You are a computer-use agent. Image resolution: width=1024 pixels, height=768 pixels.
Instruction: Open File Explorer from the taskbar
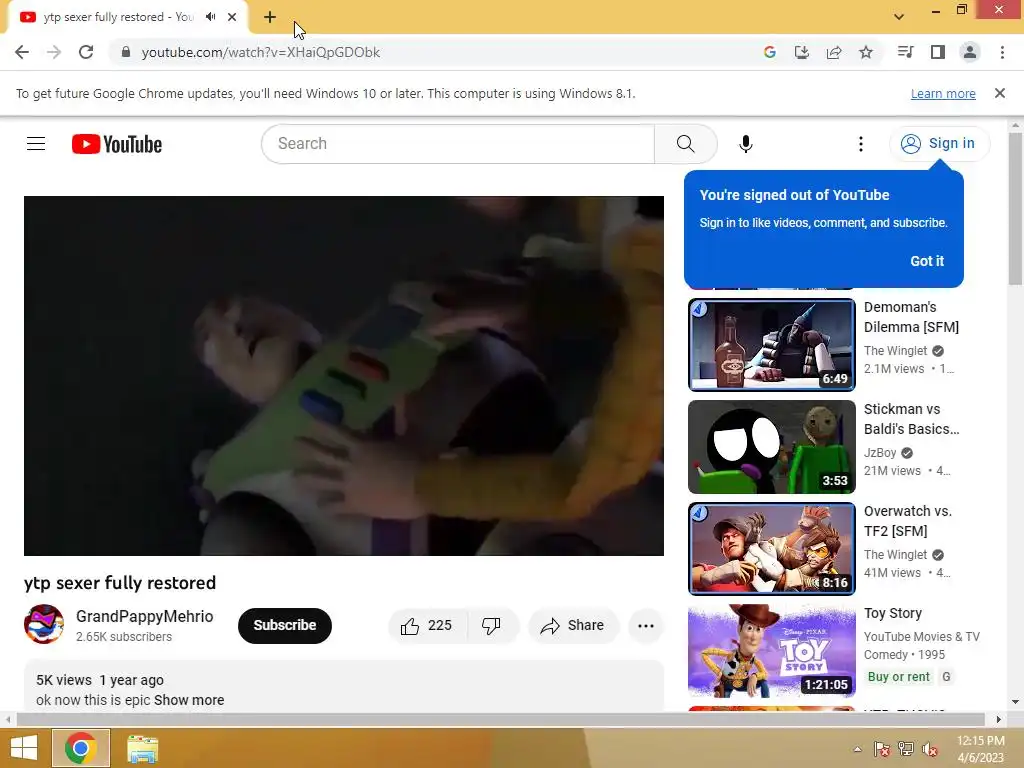tap(142, 748)
